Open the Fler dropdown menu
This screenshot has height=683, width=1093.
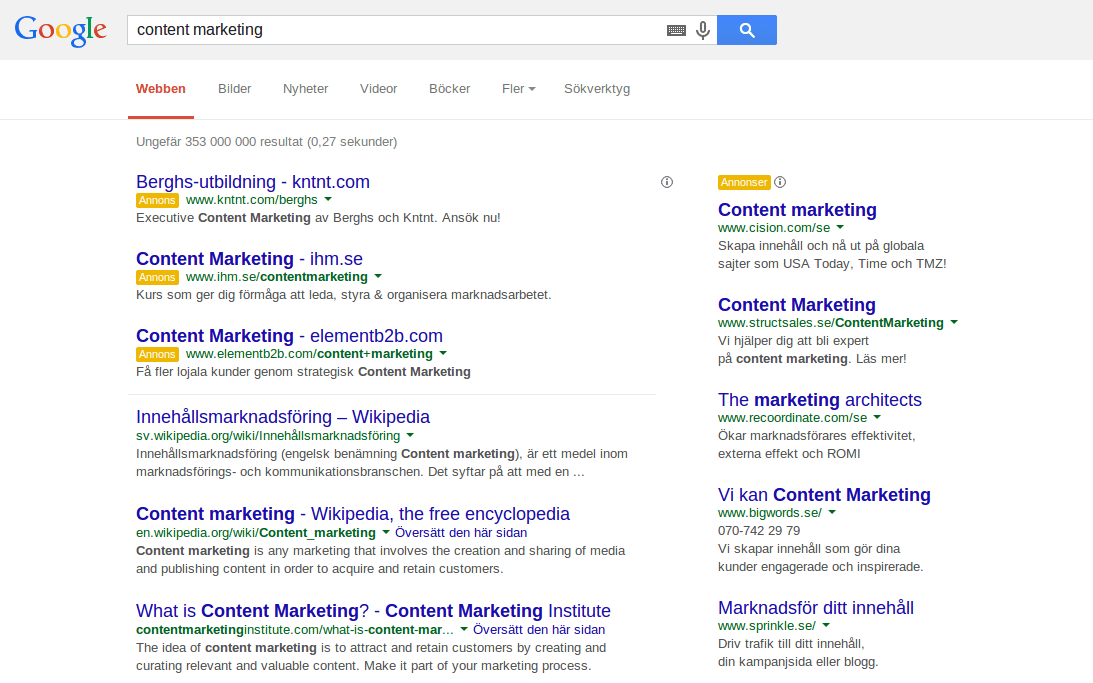(x=519, y=89)
